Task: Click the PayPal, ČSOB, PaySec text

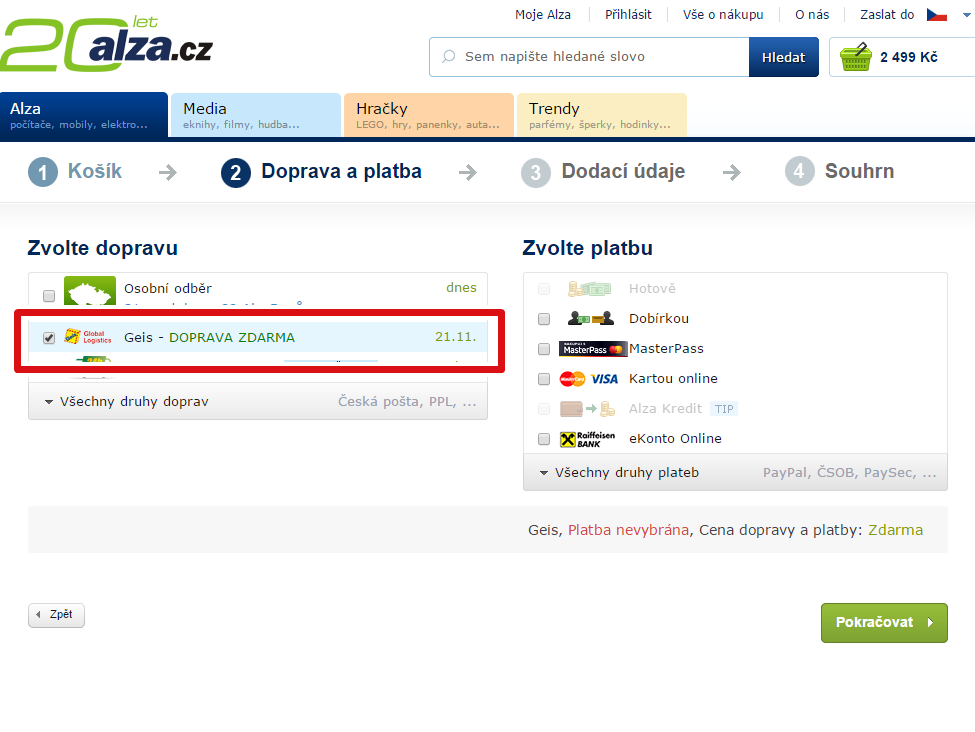Action: (x=849, y=473)
